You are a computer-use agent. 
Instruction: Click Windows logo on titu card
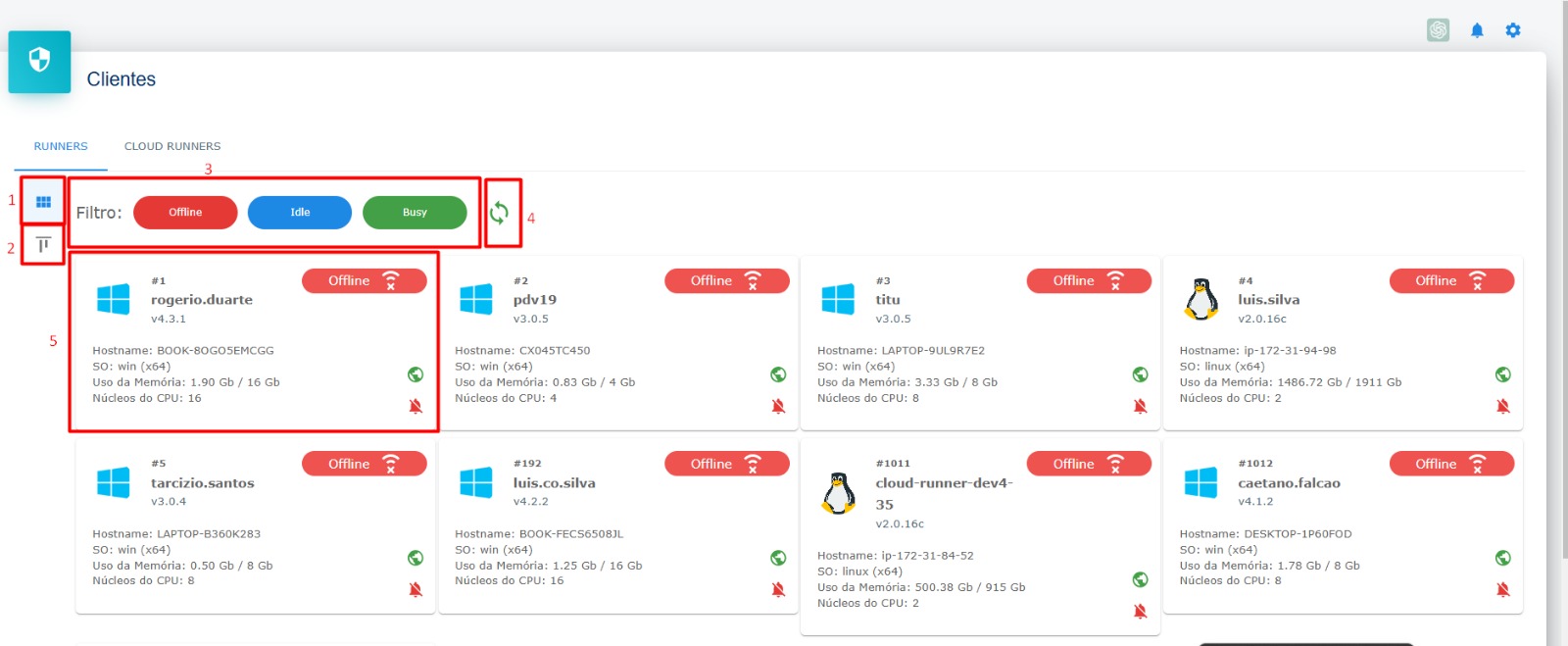pyautogui.click(x=838, y=299)
